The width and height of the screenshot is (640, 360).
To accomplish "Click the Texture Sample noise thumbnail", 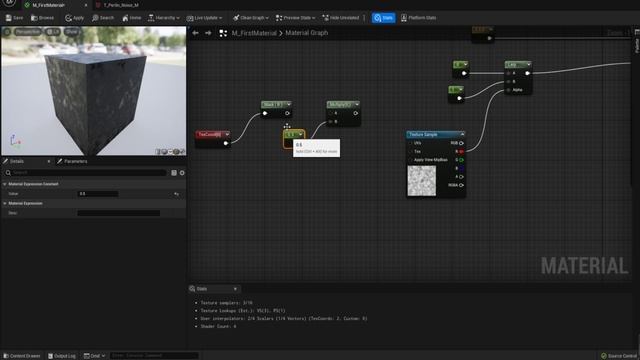I will [x=422, y=181].
